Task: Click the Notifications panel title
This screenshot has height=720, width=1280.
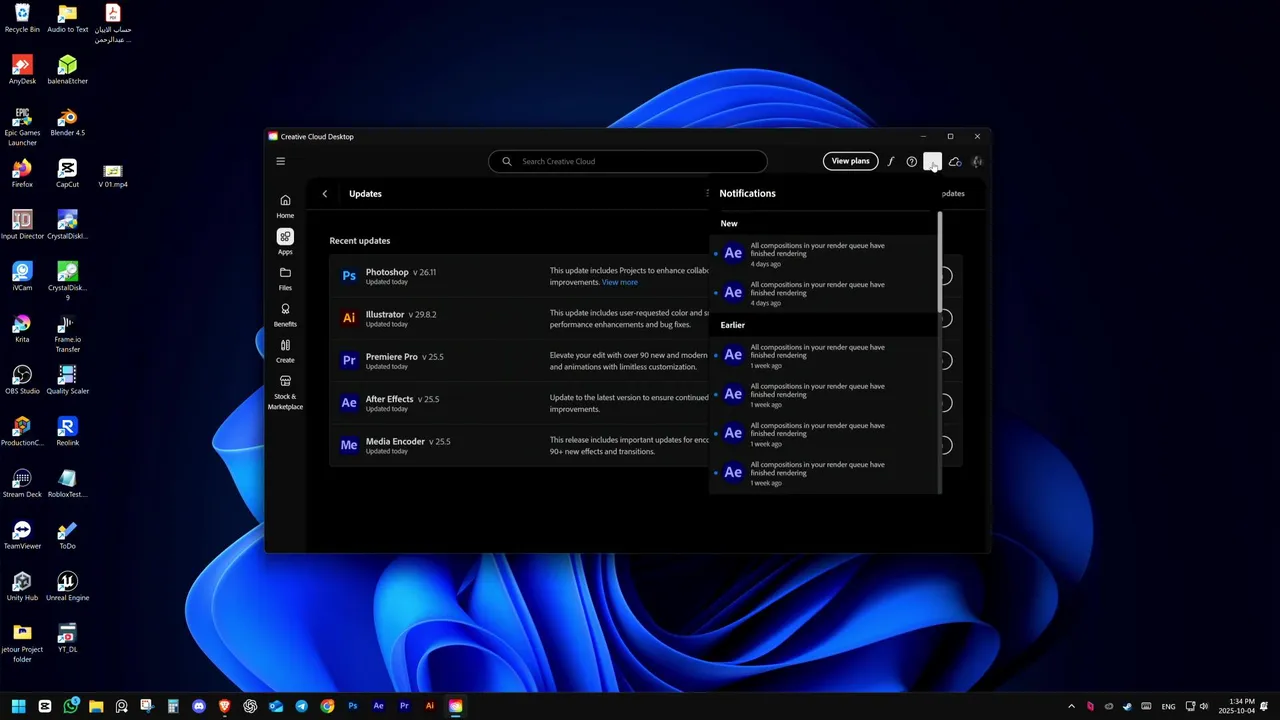Action: (x=747, y=193)
